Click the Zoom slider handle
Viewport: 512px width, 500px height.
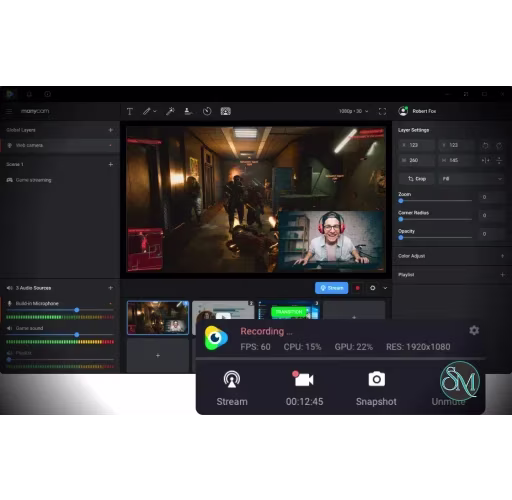tap(401, 201)
